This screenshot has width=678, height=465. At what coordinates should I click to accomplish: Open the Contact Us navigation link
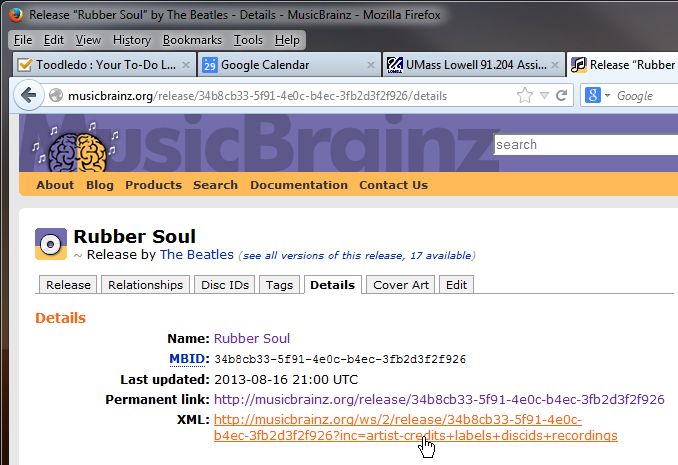393,185
